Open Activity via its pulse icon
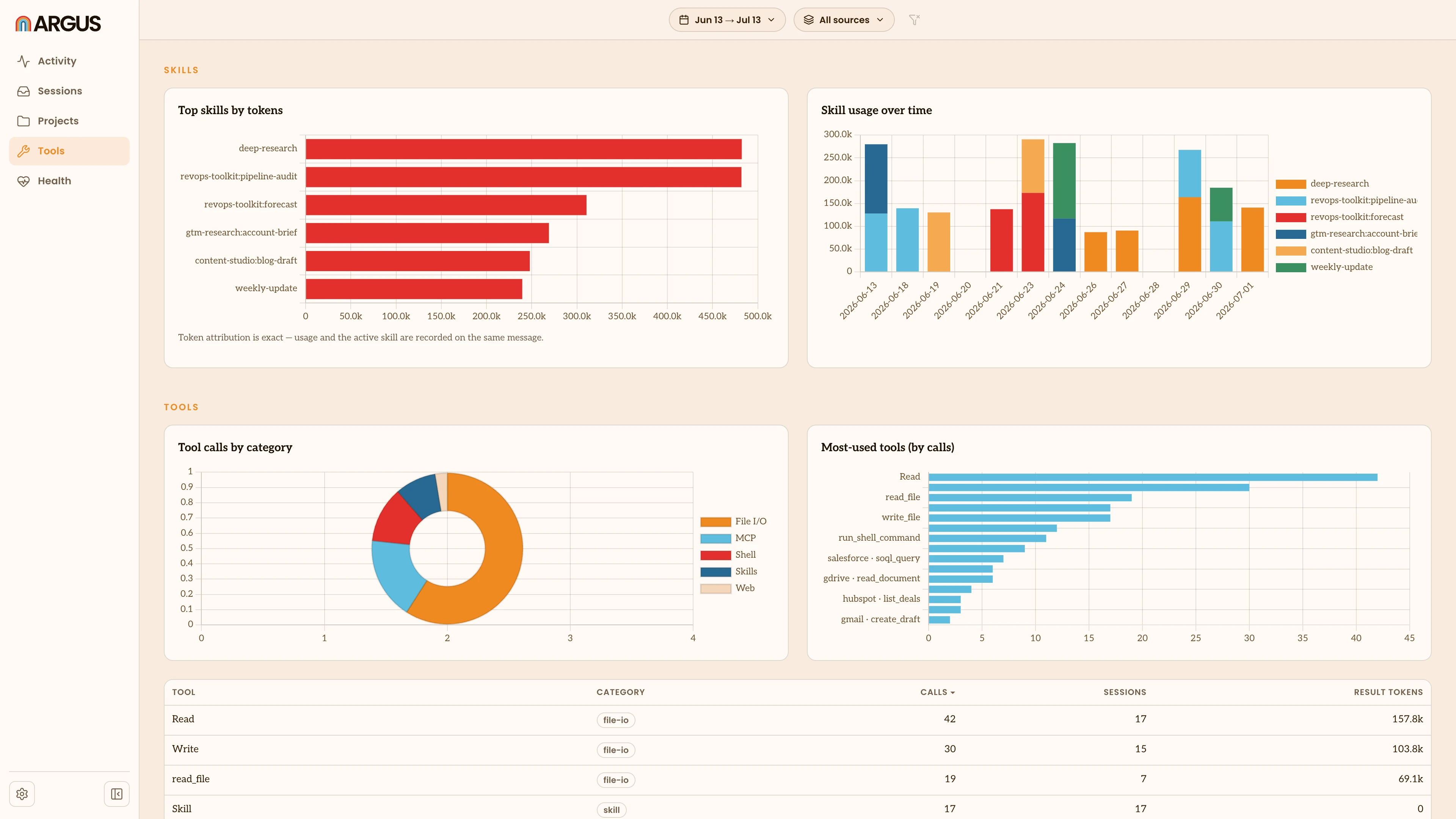Viewport: 1456px width, 819px height. click(23, 61)
